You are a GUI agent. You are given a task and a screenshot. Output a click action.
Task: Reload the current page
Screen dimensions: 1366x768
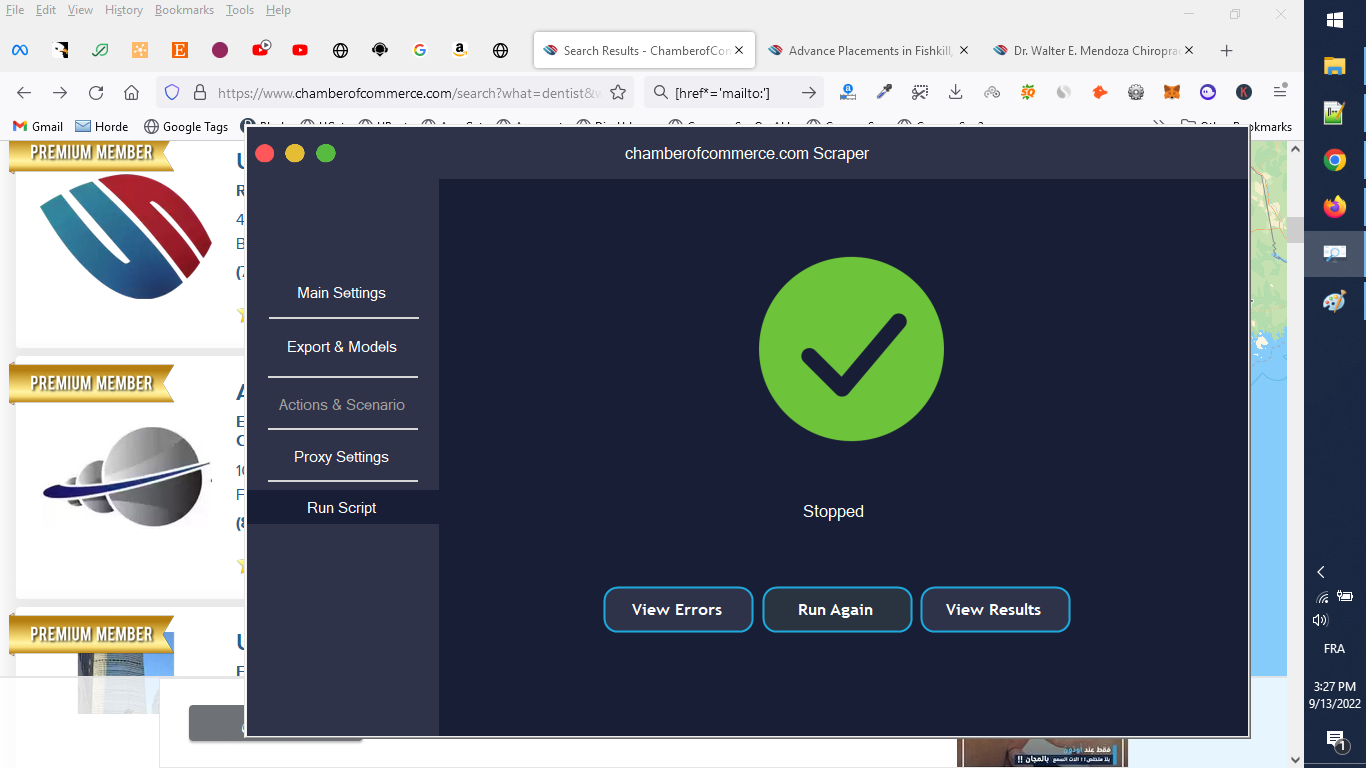point(96,92)
